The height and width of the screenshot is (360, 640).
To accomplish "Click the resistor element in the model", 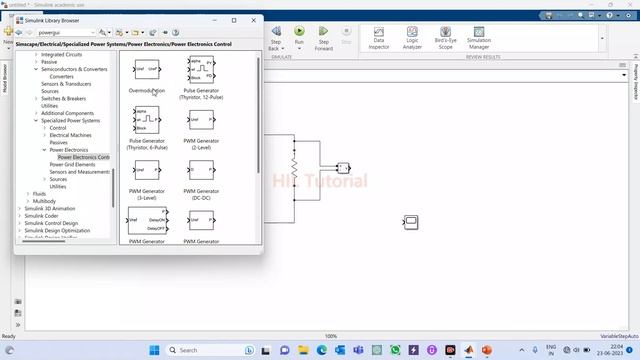I will click(x=294, y=168).
